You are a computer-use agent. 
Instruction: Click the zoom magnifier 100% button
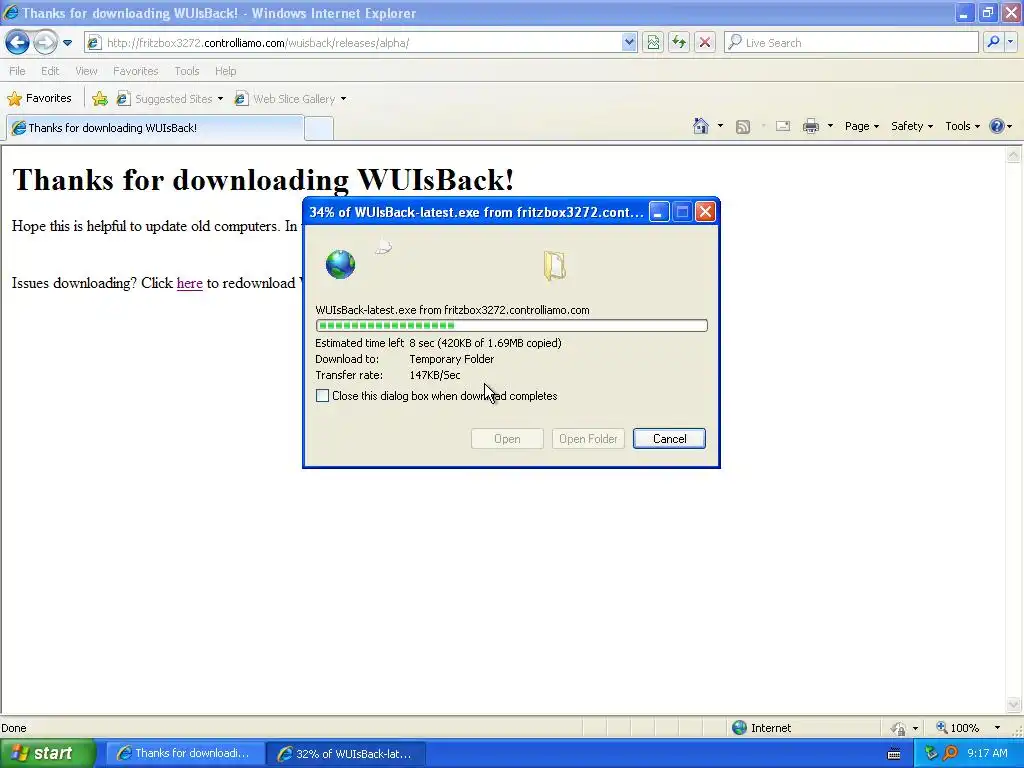coord(957,728)
